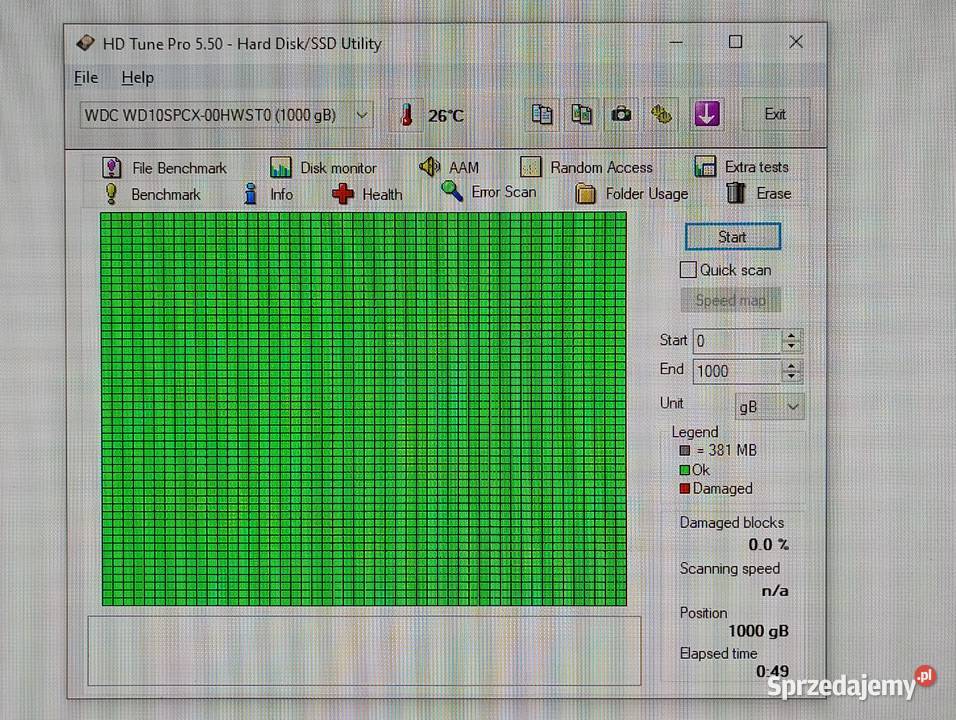Click the AAM speaker icon
956x720 pixels.
click(x=430, y=166)
